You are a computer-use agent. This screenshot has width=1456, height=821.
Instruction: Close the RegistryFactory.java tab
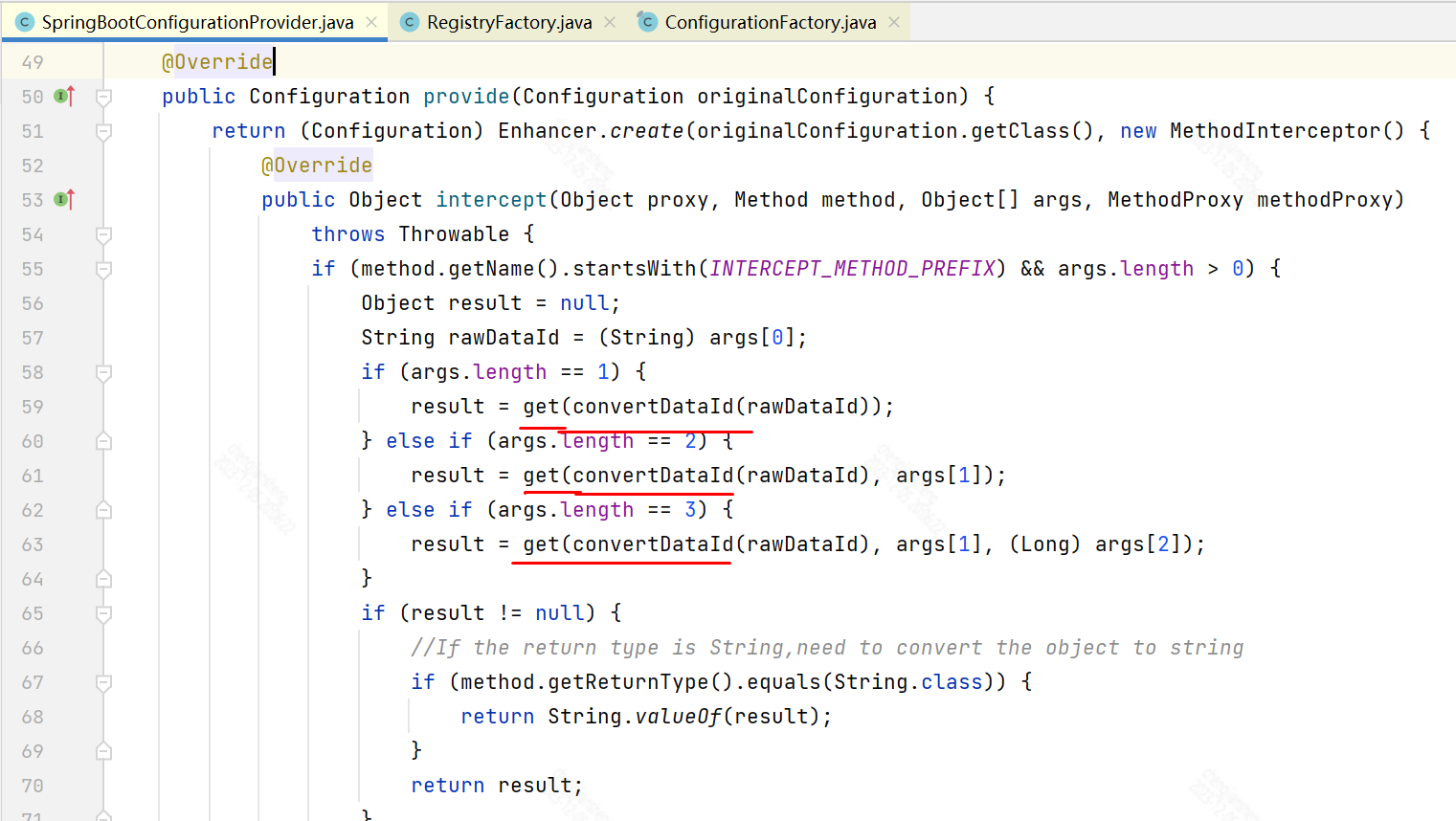pos(610,22)
